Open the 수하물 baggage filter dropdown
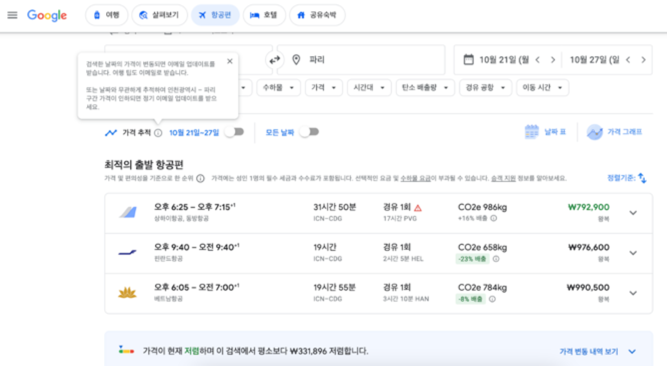This screenshot has width=667, height=366. [278, 88]
